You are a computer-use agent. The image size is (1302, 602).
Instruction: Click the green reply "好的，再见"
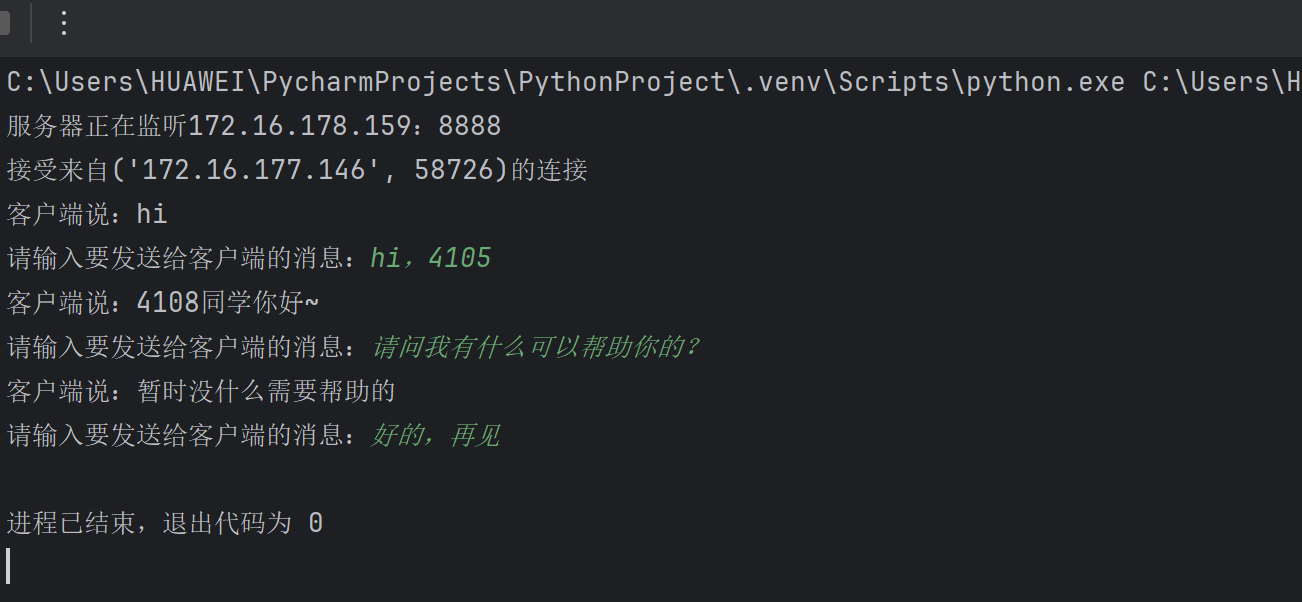click(436, 435)
